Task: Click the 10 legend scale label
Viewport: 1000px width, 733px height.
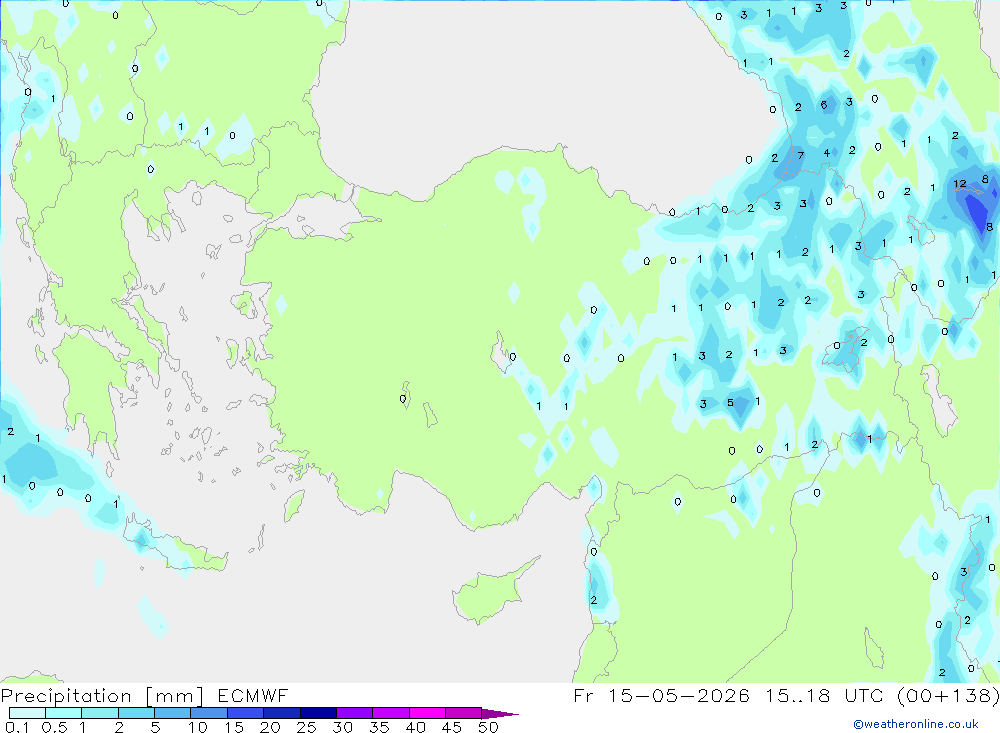Action: [198, 727]
